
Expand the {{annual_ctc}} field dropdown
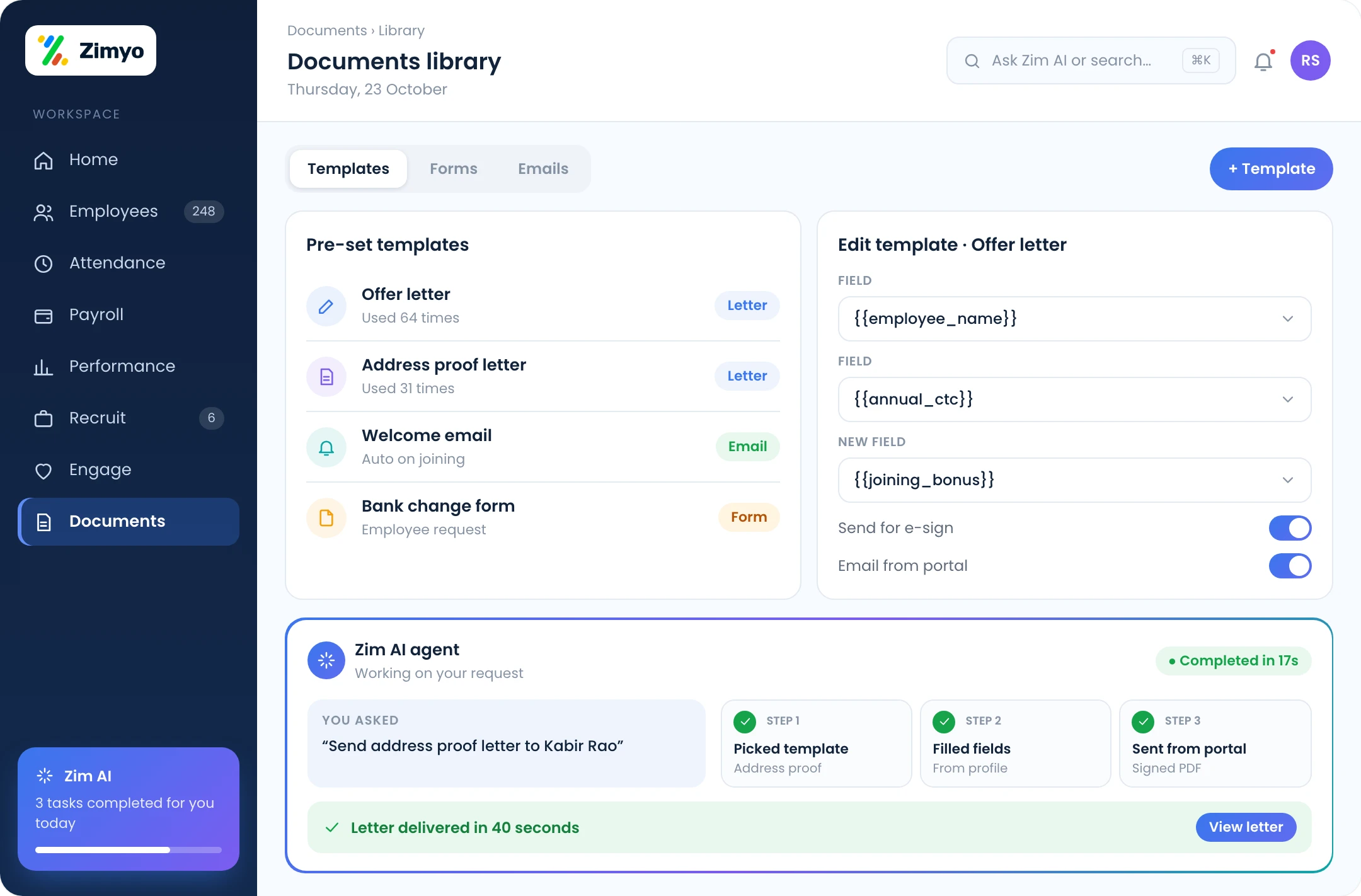click(1075, 399)
